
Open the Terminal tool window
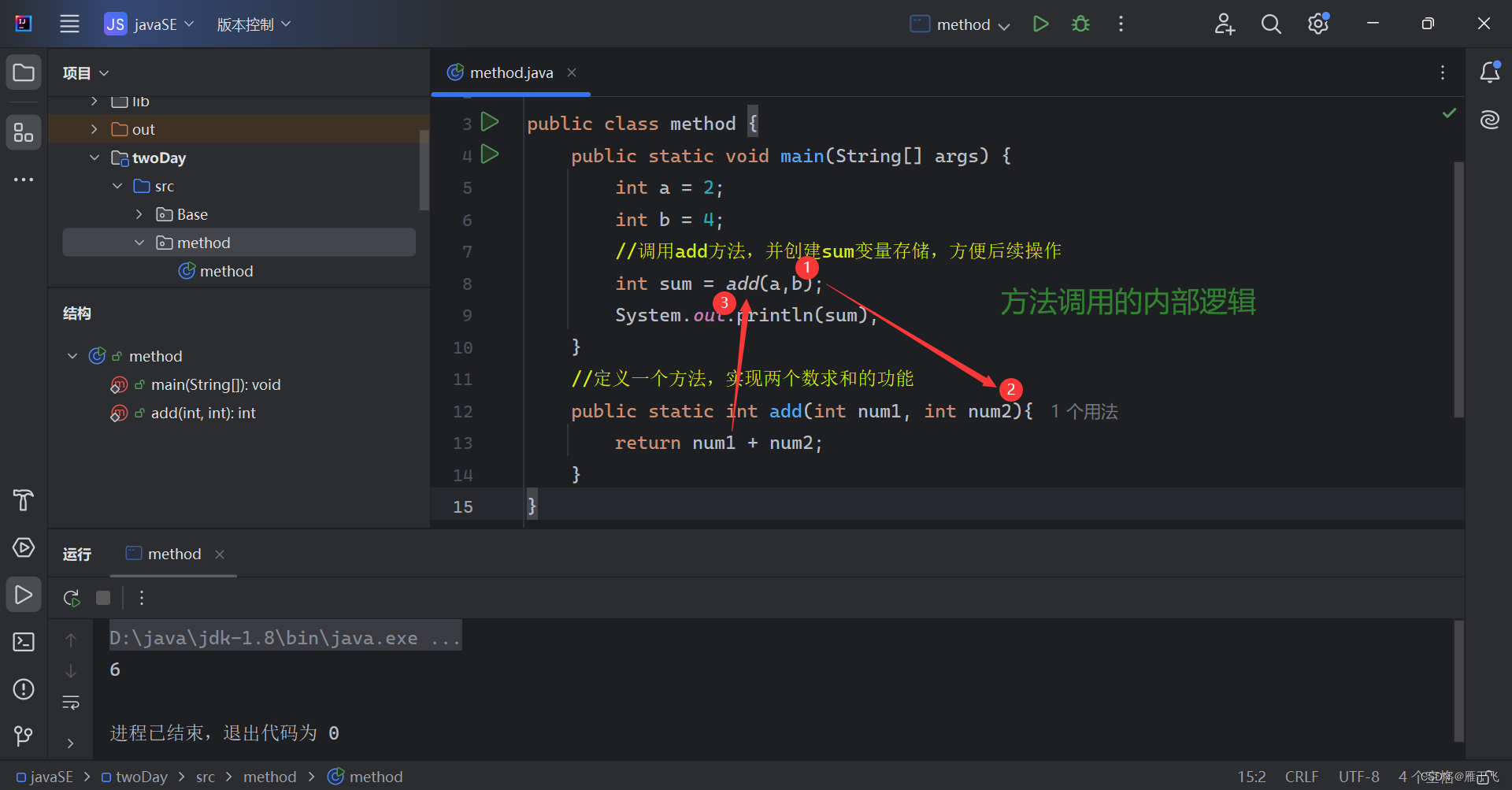24,642
